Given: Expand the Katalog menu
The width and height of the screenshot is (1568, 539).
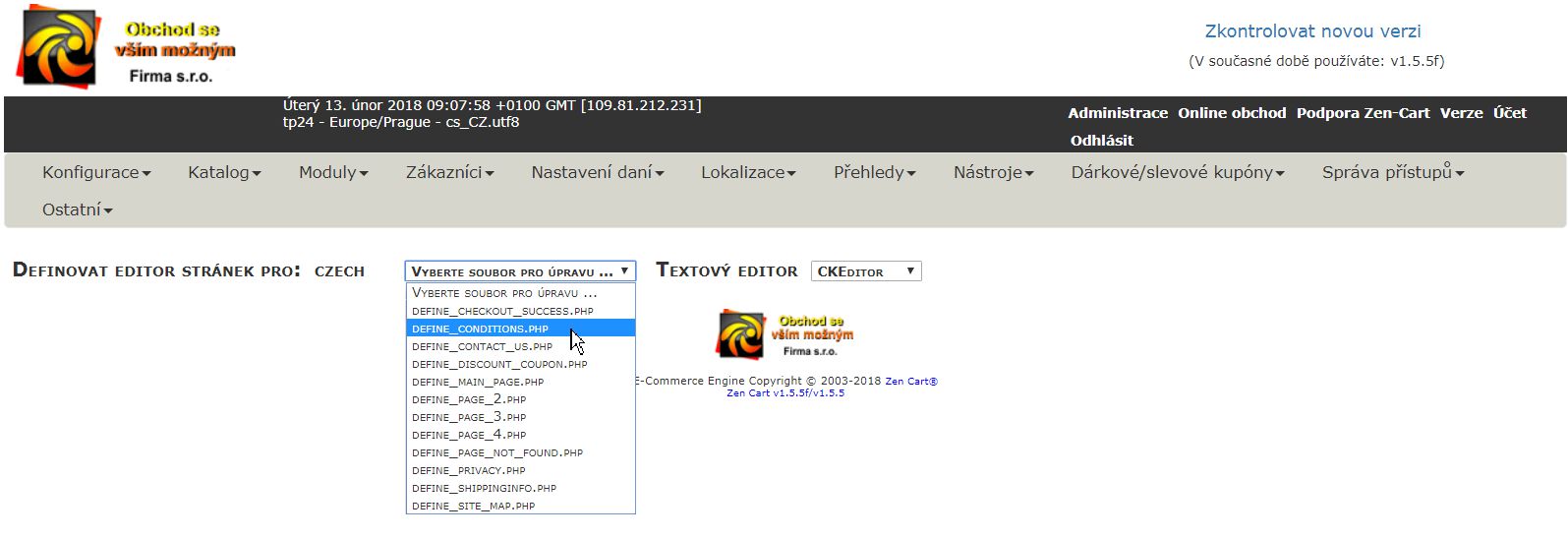Looking at the screenshot, I should 224,173.
